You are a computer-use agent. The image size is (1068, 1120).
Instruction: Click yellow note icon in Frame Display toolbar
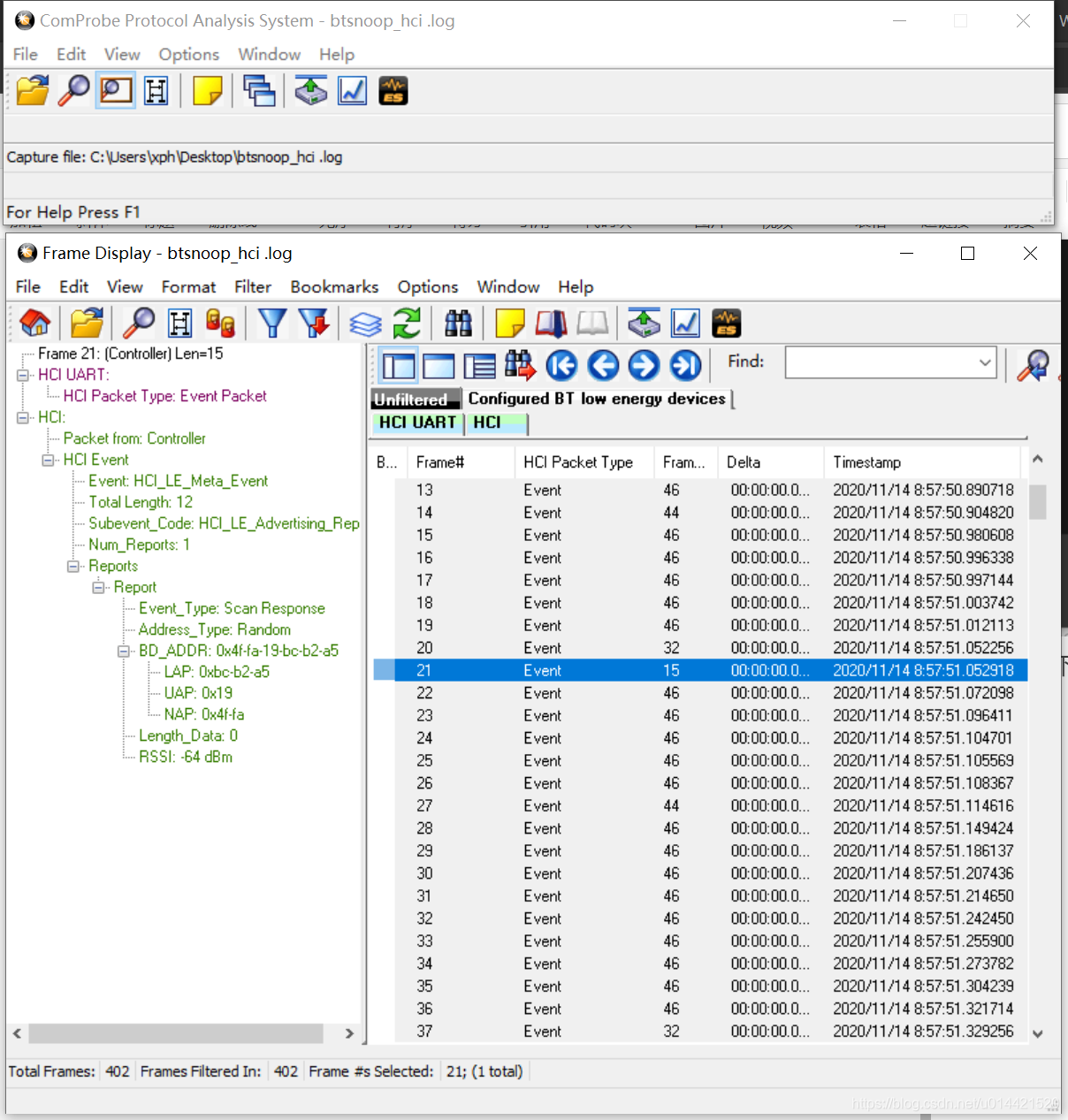point(510,323)
